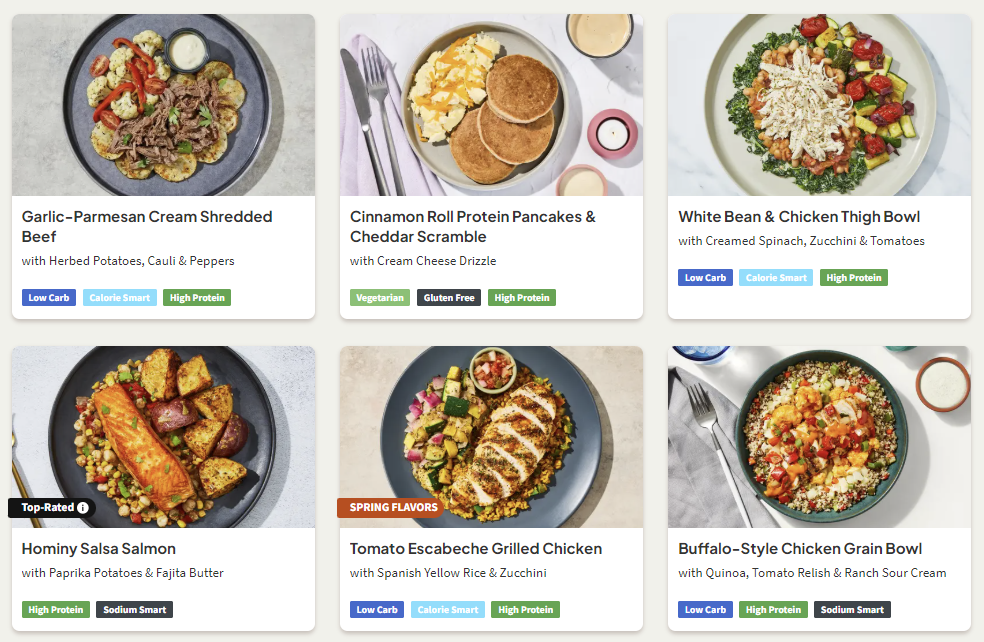Click Sodium Smart tag on Hominy Salsa Salmon
The width and height of the screenshot is (984, 642).
click(135, 610)
